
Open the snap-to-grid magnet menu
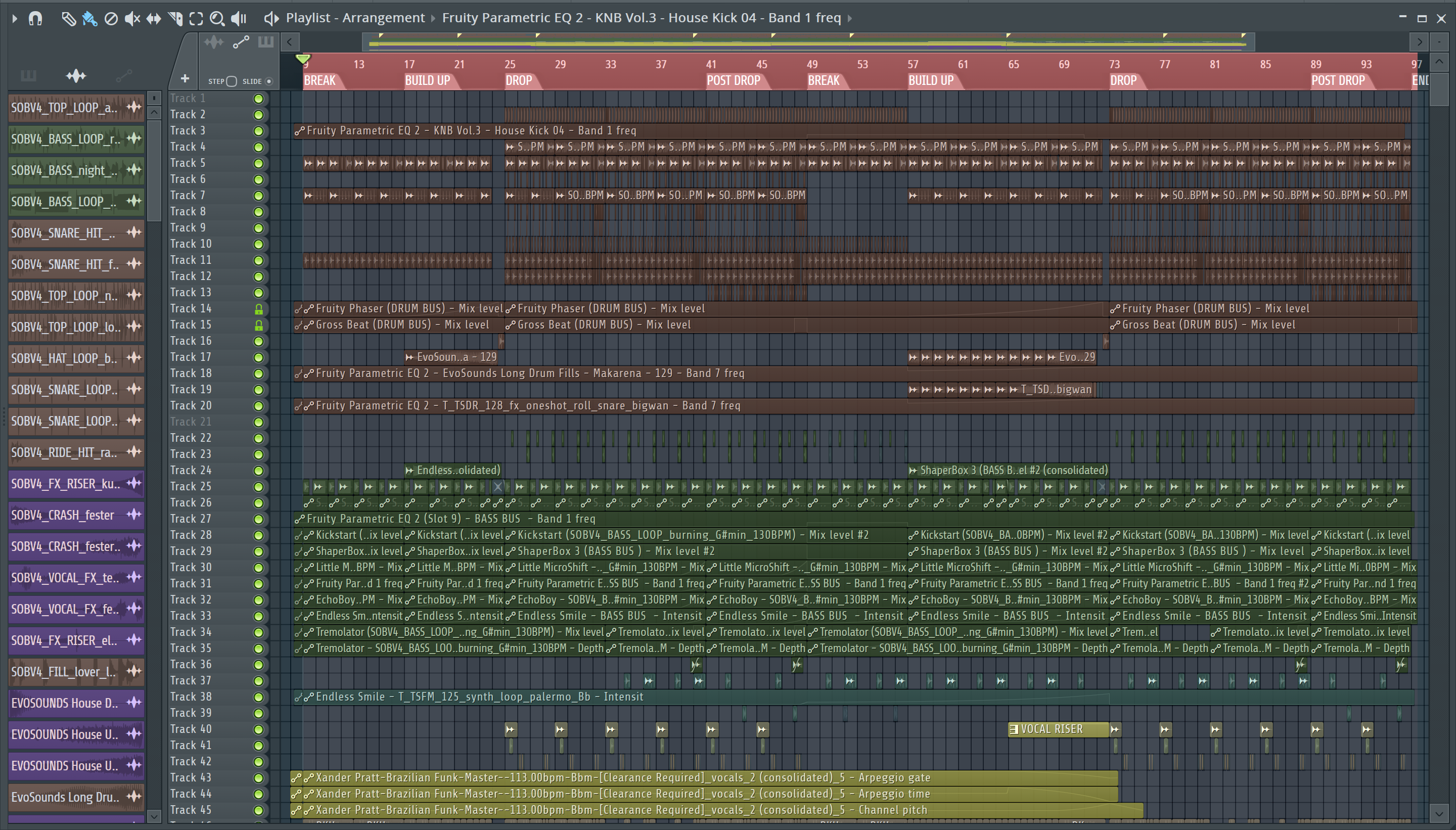tap(35, 18)
